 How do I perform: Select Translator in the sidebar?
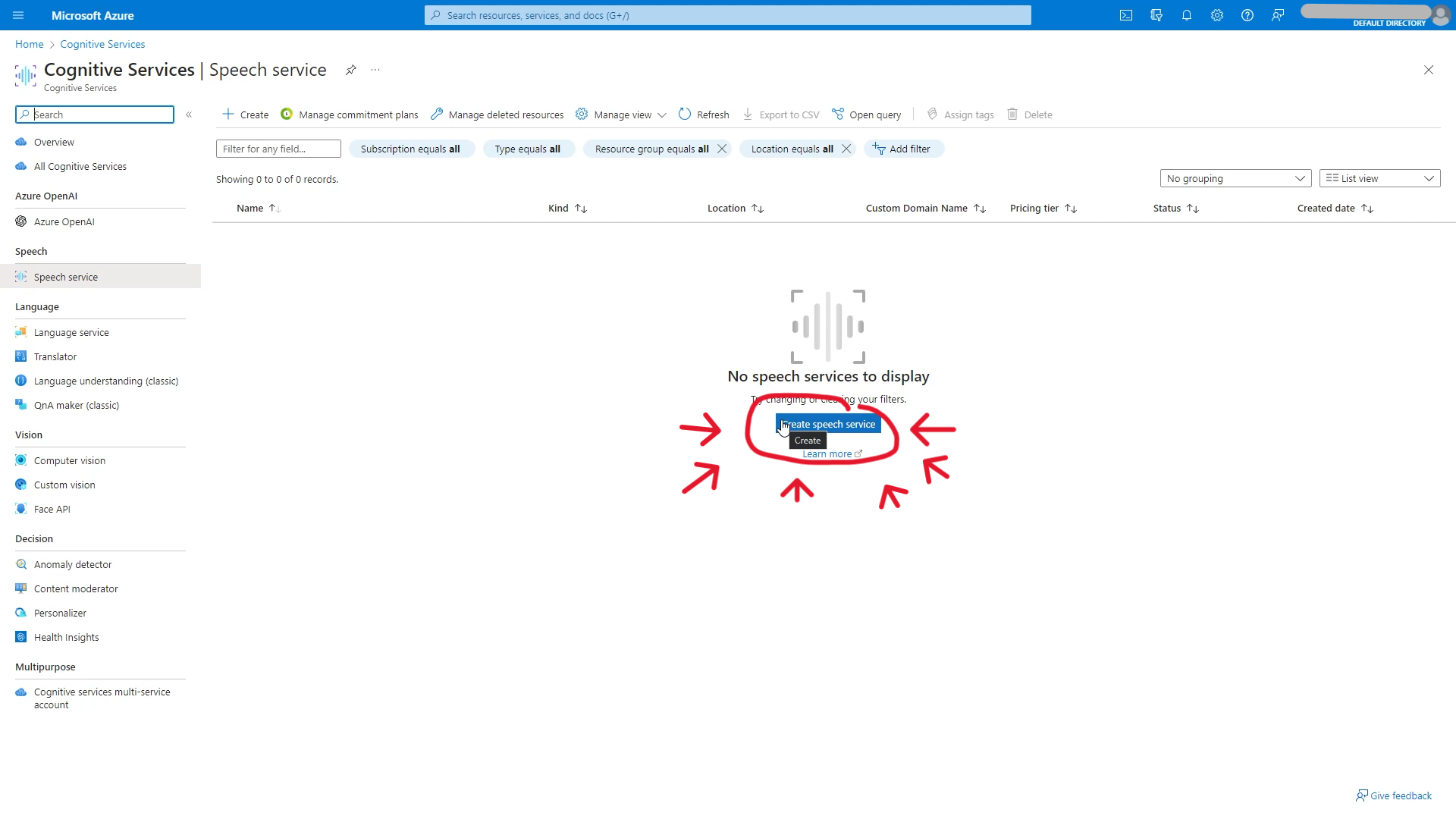[x=55, y=356]
